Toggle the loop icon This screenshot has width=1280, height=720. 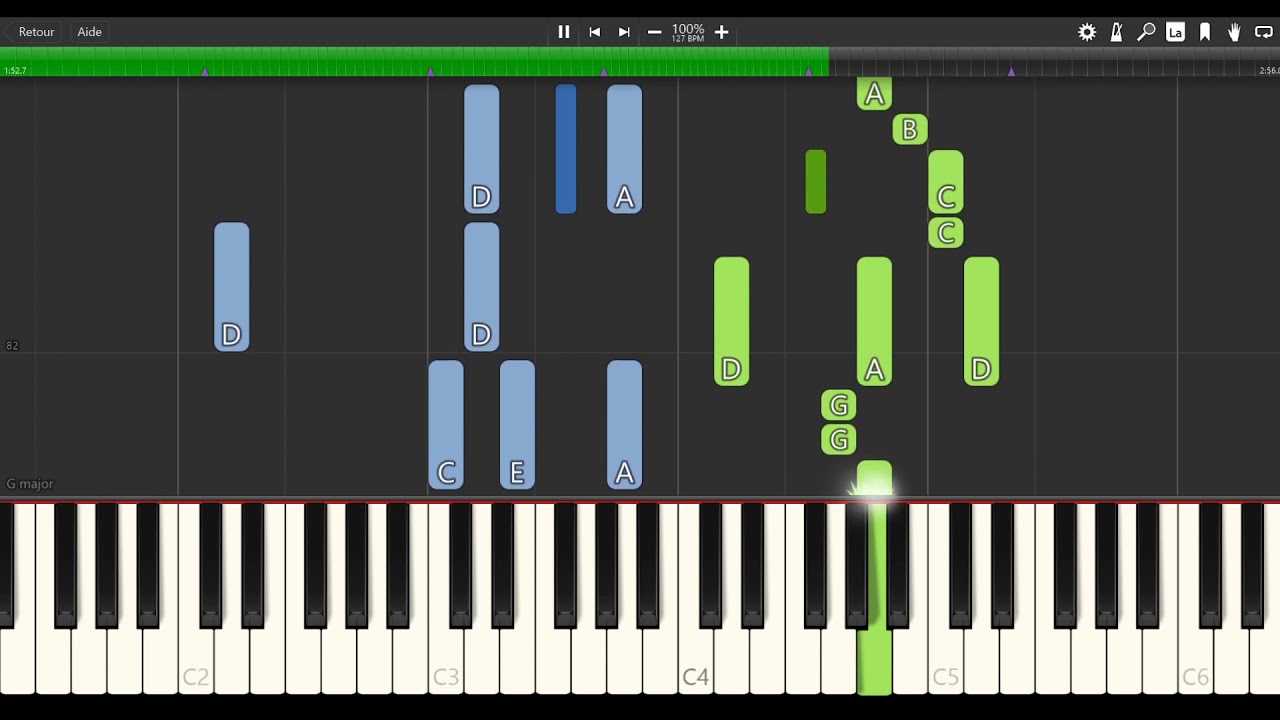(1264, 32)
